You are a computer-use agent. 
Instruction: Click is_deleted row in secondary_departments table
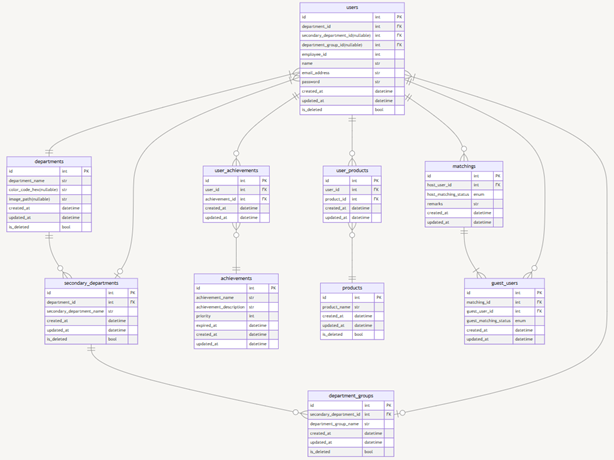click(x=91, y=339)
